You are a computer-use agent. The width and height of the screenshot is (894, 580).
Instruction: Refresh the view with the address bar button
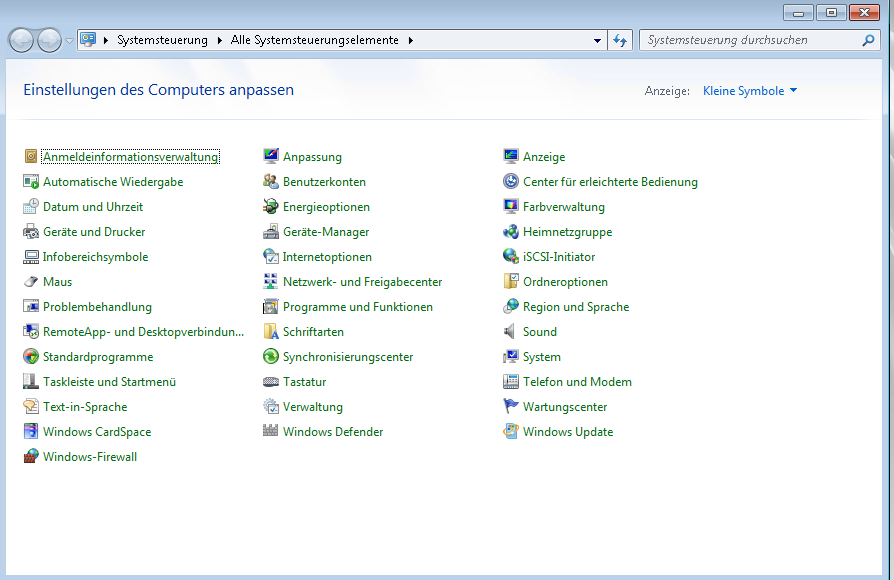pyautogui.click(x=620, y=40)
